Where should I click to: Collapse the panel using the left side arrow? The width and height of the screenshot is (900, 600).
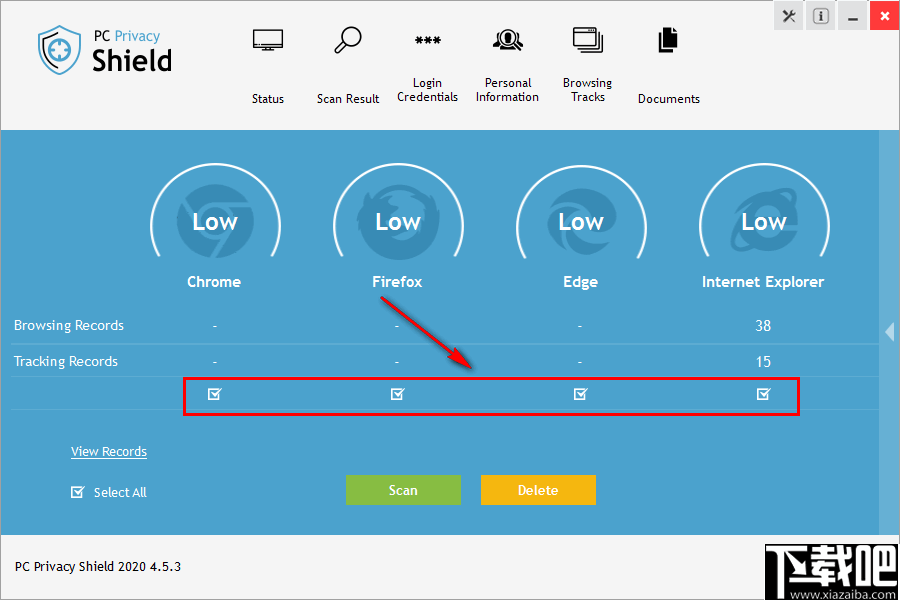890,332
